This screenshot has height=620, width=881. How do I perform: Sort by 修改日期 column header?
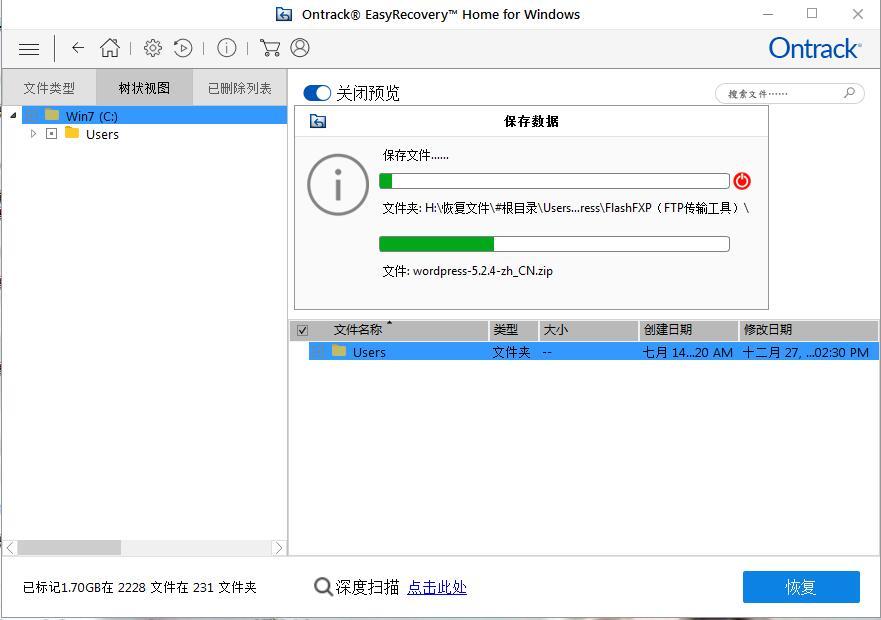(808, 330)
